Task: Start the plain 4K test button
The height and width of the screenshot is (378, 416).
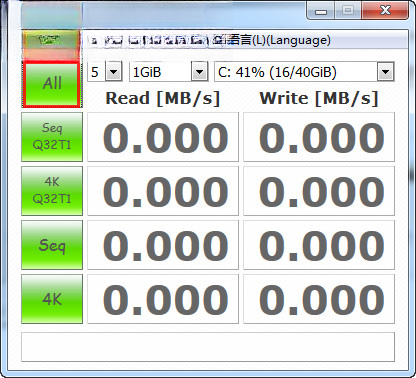Action: (x=52, y=299)
